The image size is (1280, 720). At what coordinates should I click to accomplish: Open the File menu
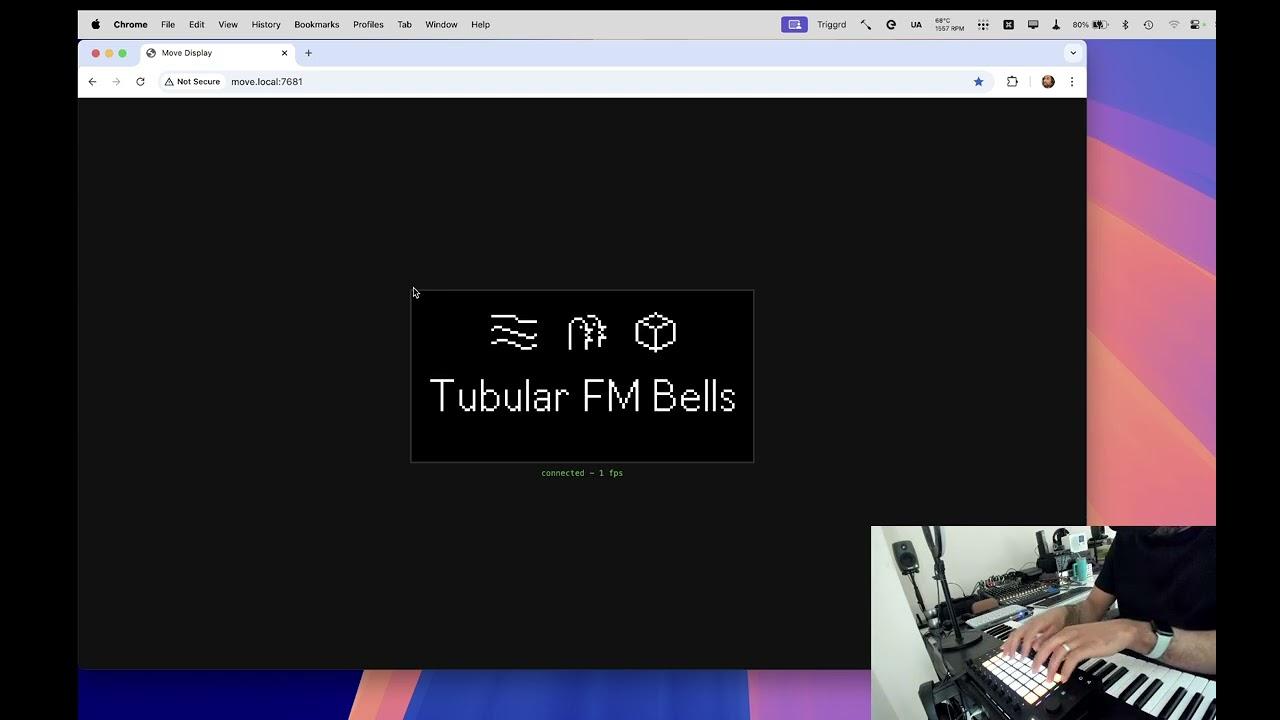point(168,24)
